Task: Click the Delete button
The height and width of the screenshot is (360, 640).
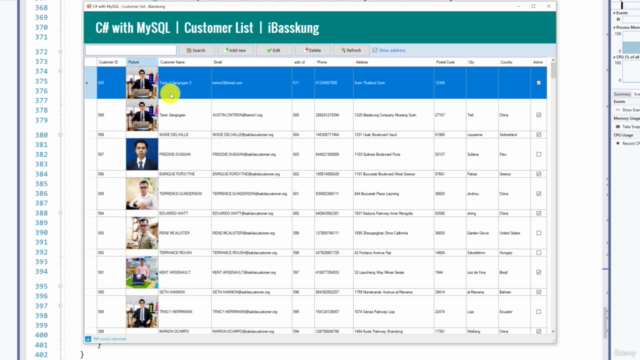Action: (313, 50)
